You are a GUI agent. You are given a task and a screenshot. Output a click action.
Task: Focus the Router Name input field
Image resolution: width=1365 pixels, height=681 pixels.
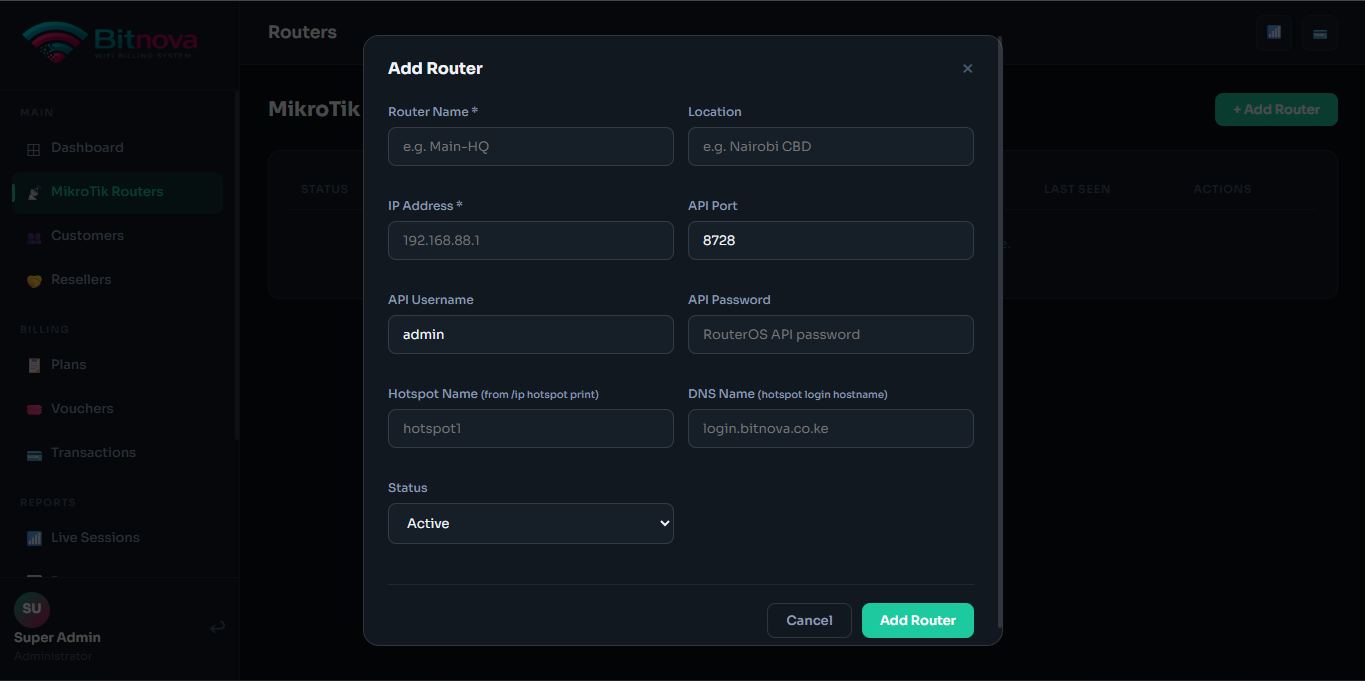pyautogui.click(x=530, y=146)
